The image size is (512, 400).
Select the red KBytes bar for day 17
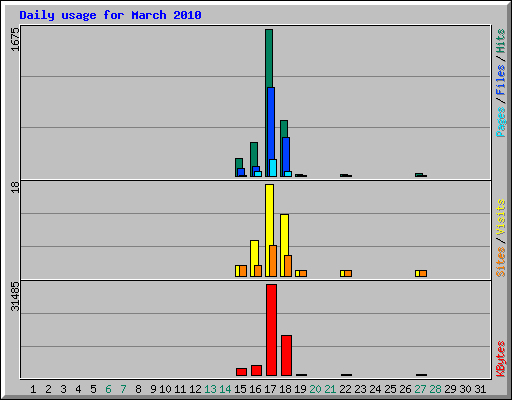271,330
